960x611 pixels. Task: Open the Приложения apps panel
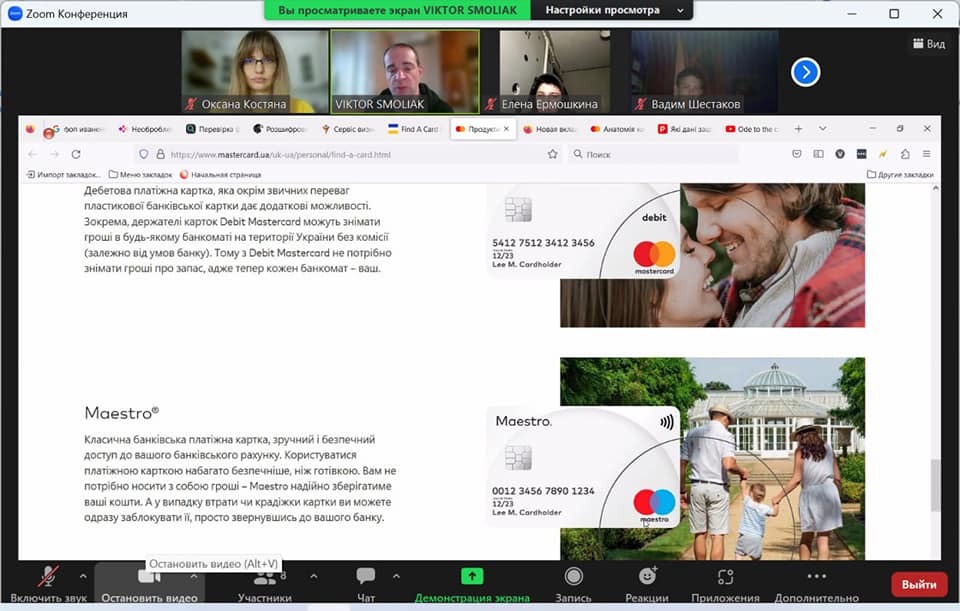[725, 585]
